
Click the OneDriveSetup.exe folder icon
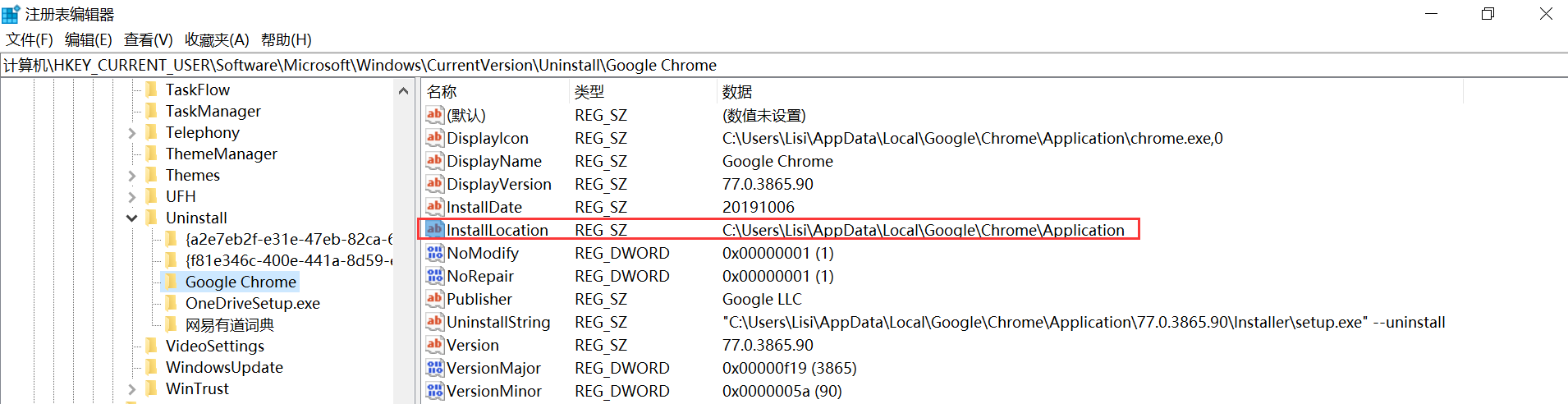pos(172,302)
